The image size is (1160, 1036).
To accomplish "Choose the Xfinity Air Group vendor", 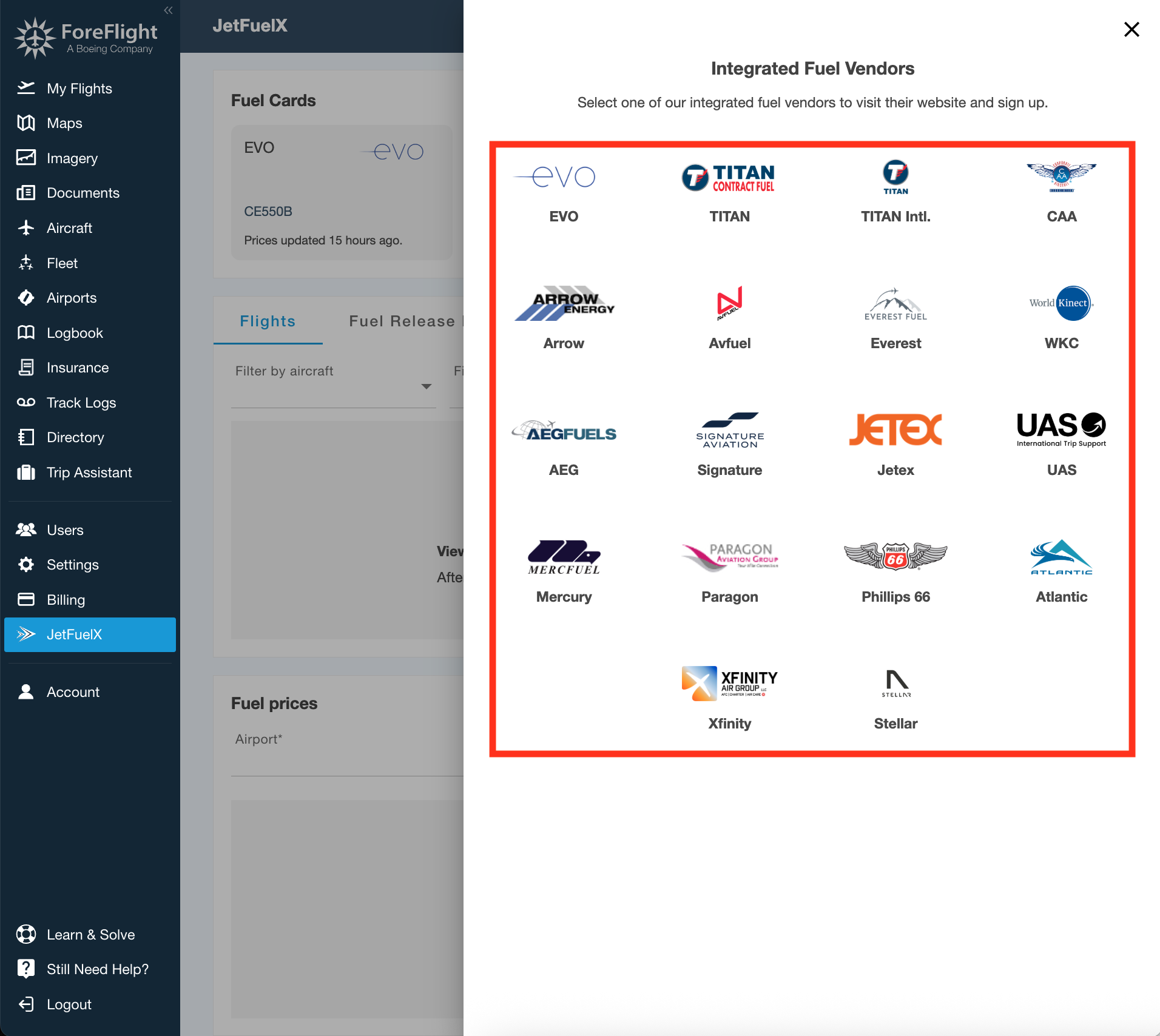I will 729,700.
